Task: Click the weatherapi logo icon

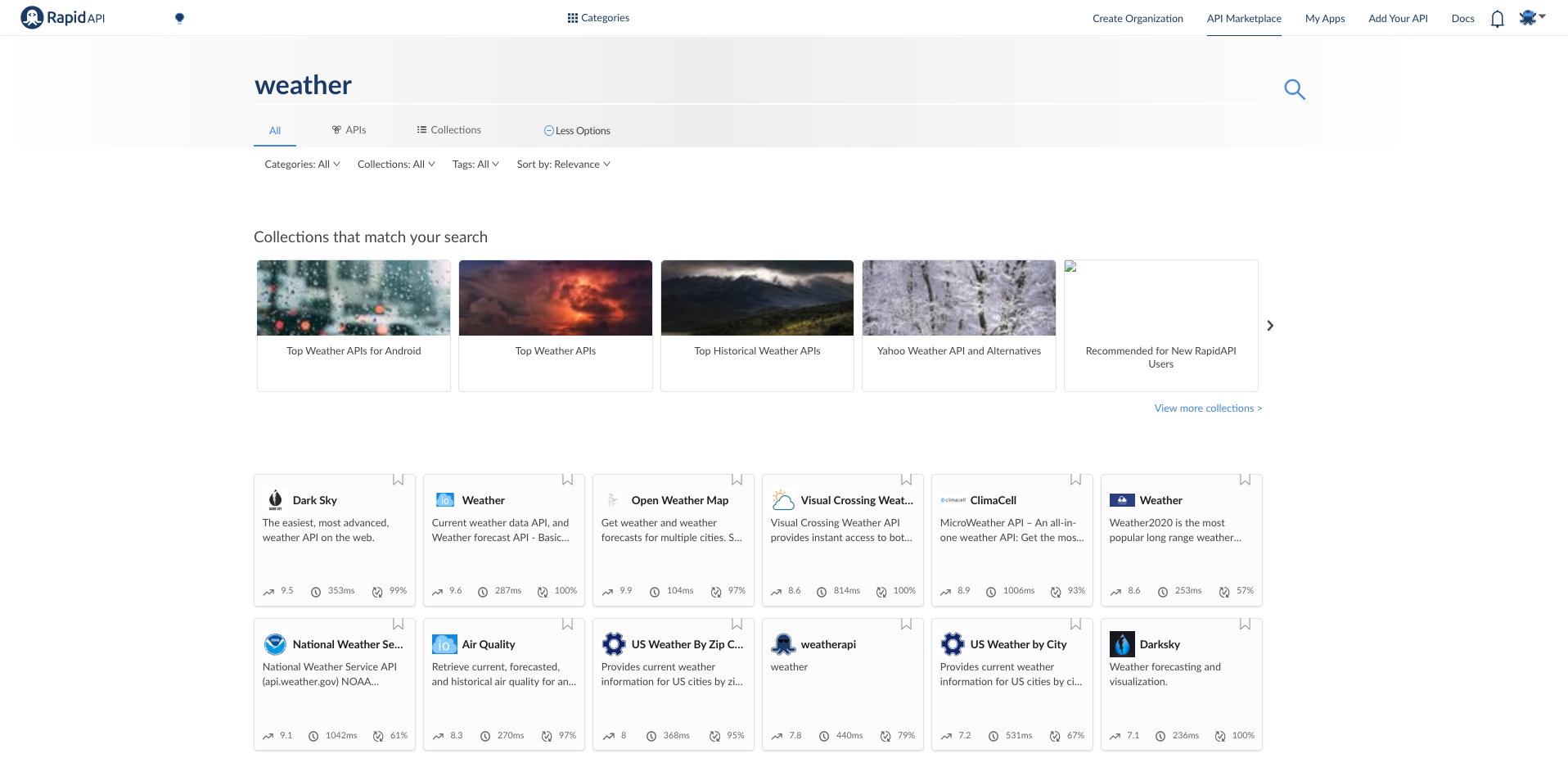Action: (783, 644)
